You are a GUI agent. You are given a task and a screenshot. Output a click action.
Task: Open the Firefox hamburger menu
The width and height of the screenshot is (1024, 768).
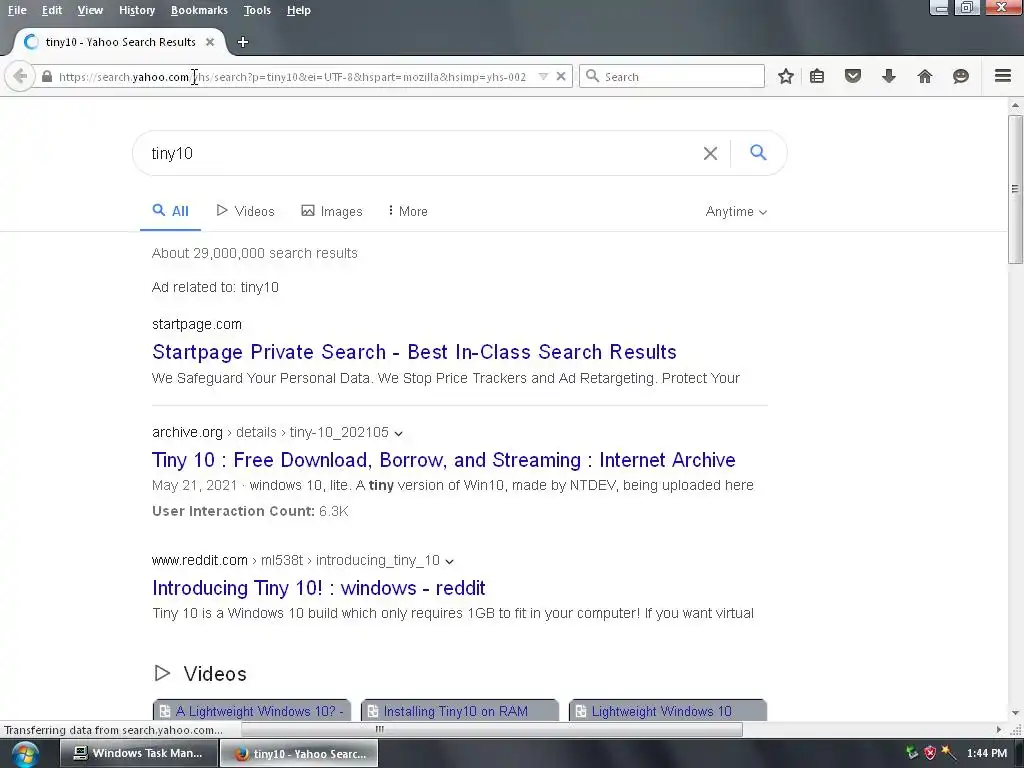pyautogui.click(x=1002, y=76)
